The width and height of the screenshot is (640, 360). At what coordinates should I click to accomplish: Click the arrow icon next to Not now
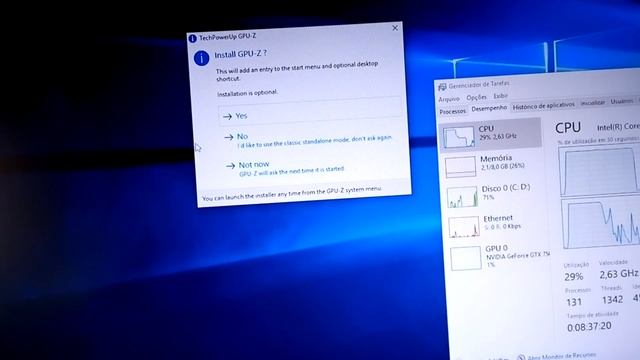[230, 165]
